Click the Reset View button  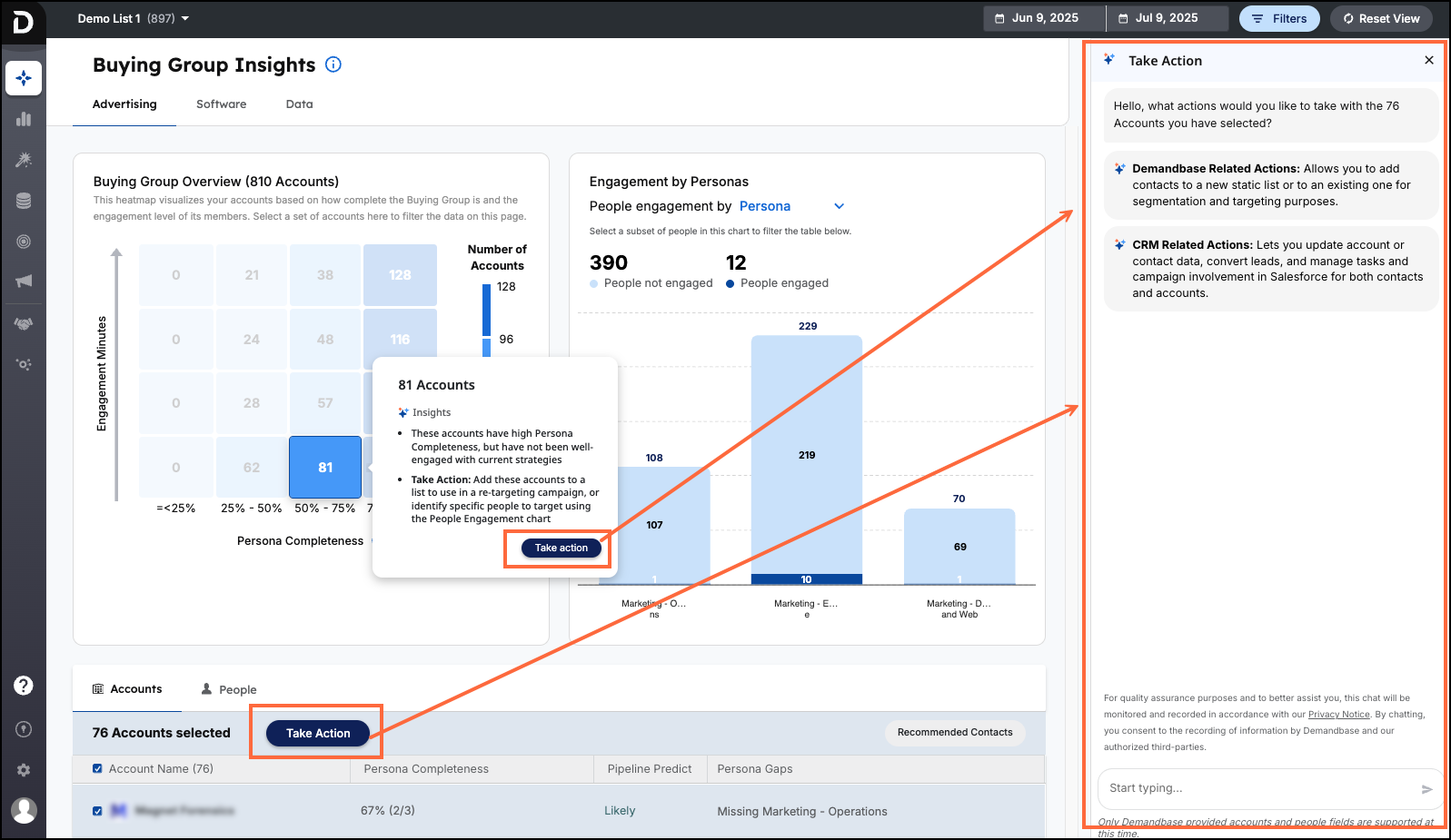pyautogui.click(x=1382, y=18)
